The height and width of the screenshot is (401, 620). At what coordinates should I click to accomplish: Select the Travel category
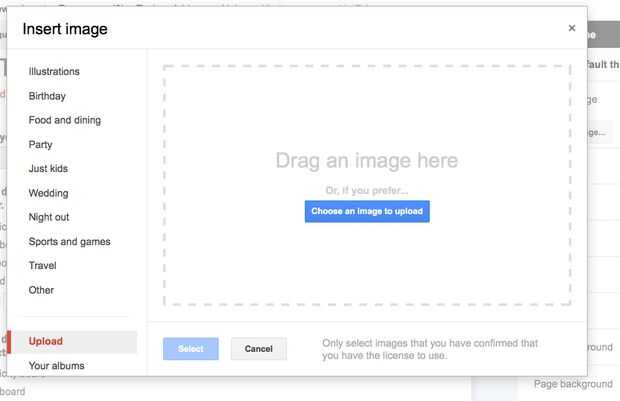pos(43,266)
